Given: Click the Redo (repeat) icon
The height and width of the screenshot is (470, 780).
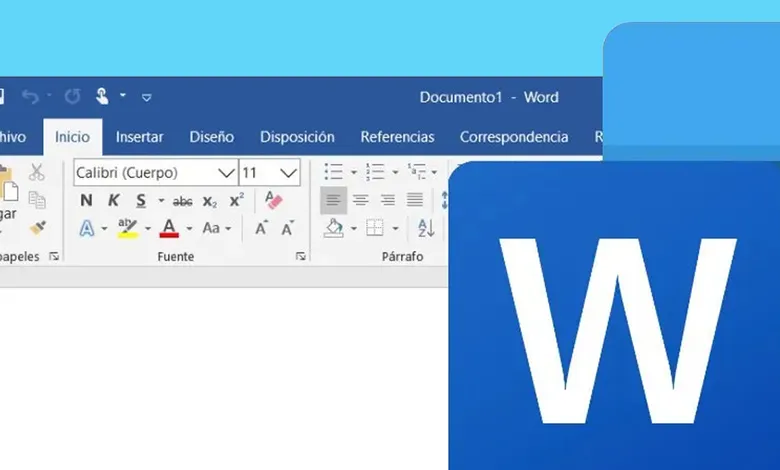Looking at the screenshot, I should [73, 96].
